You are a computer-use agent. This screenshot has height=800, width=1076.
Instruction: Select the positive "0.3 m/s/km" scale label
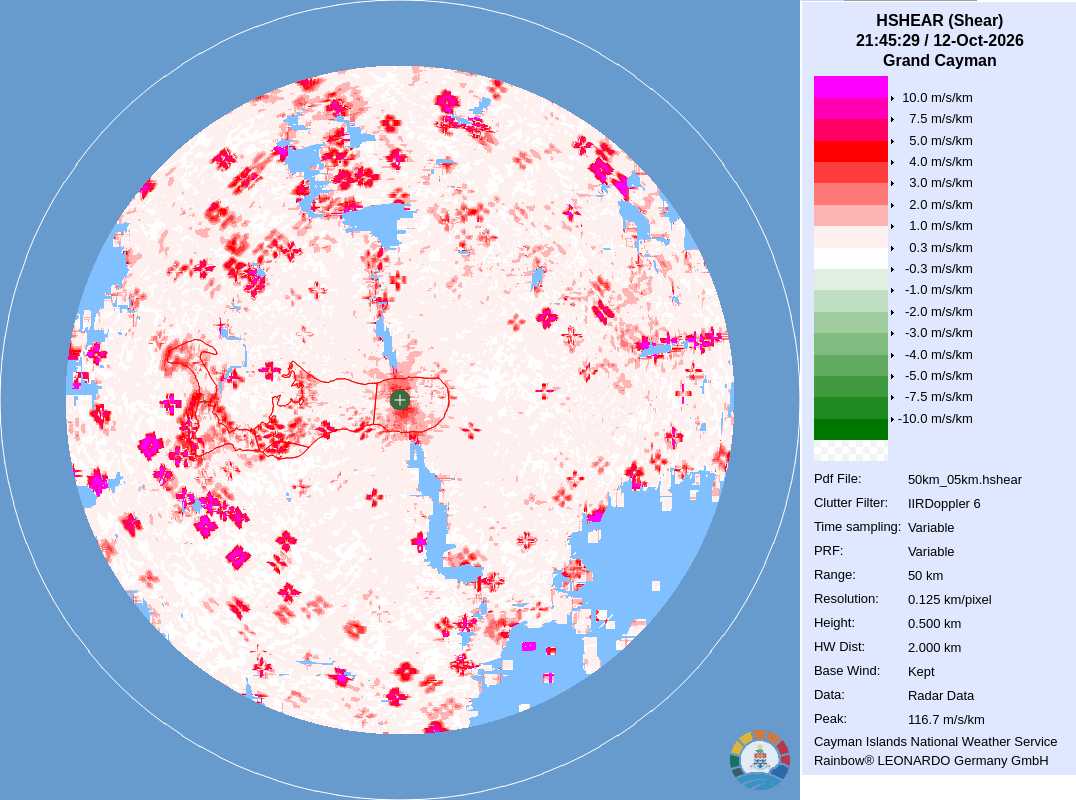[x=940, y=248]
